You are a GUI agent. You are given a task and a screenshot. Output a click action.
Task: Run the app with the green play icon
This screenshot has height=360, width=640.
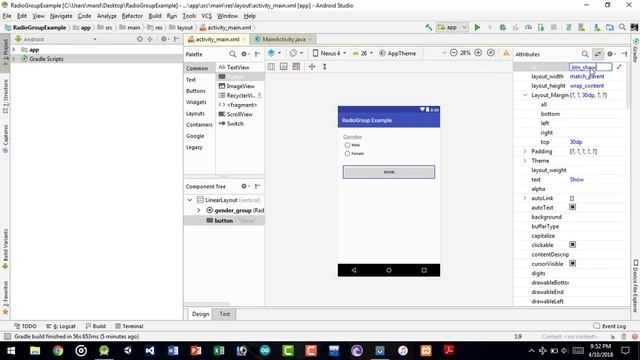(x=477, y=27)
